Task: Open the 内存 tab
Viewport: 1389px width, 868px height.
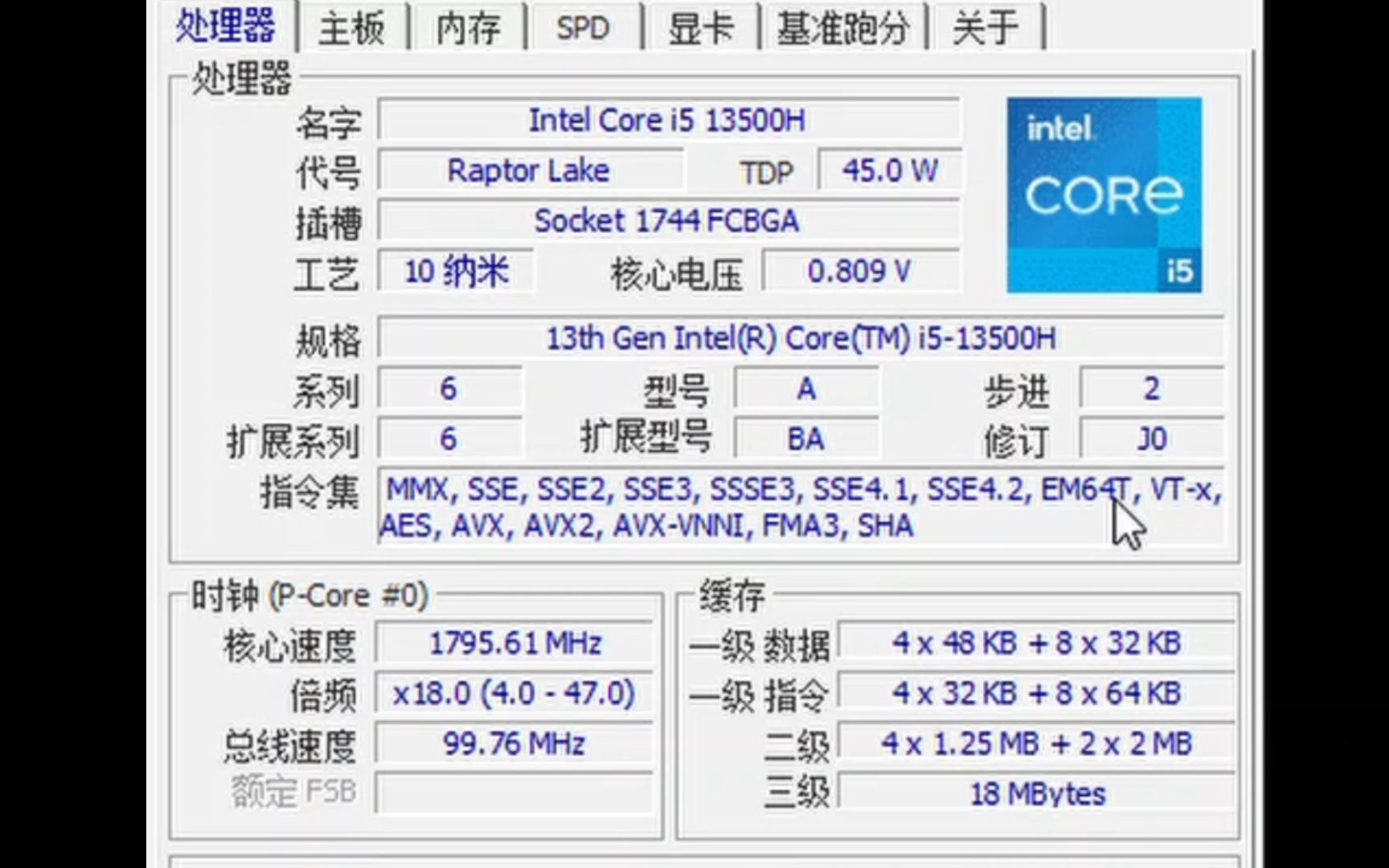Action: tap(468, 29)
